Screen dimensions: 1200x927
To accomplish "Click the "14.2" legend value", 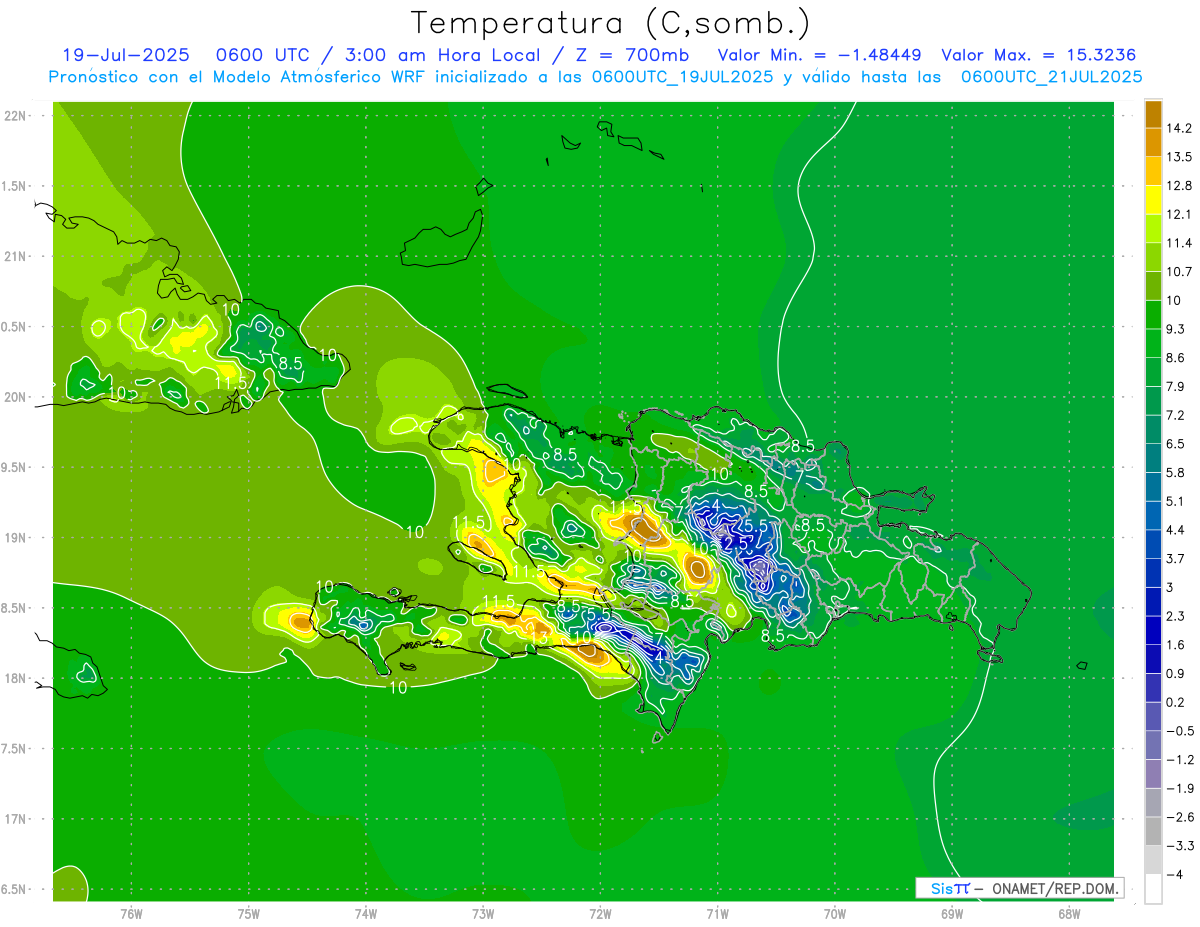I will click(x=1178, y=128).
